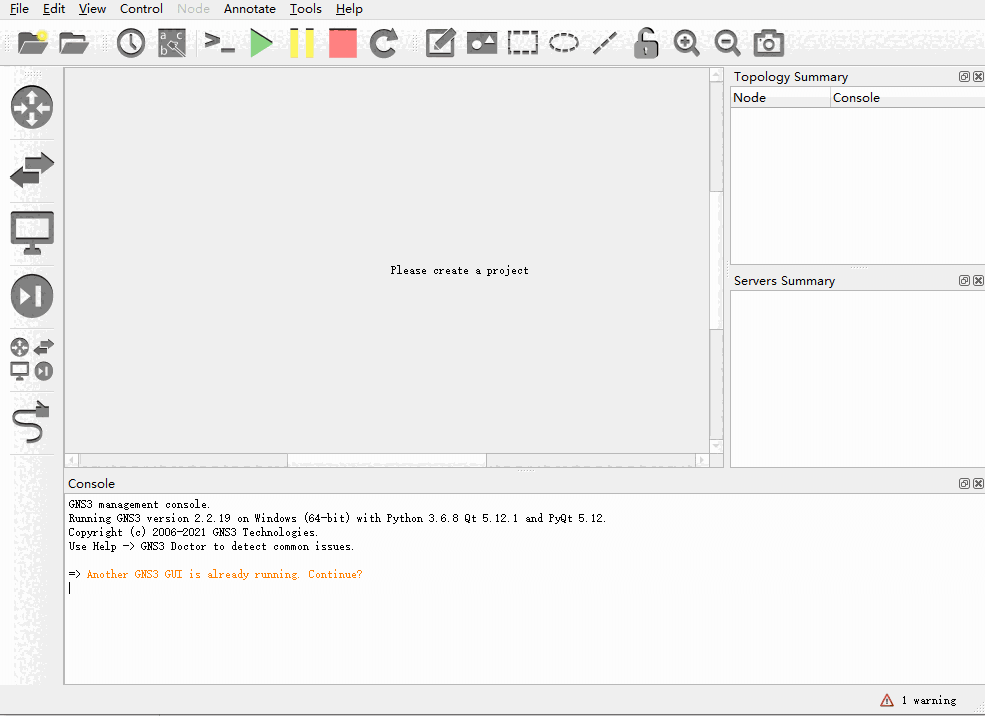Create a new blank project
The height and width of the screenshot is (716, 985).
[x=30, y=42]
